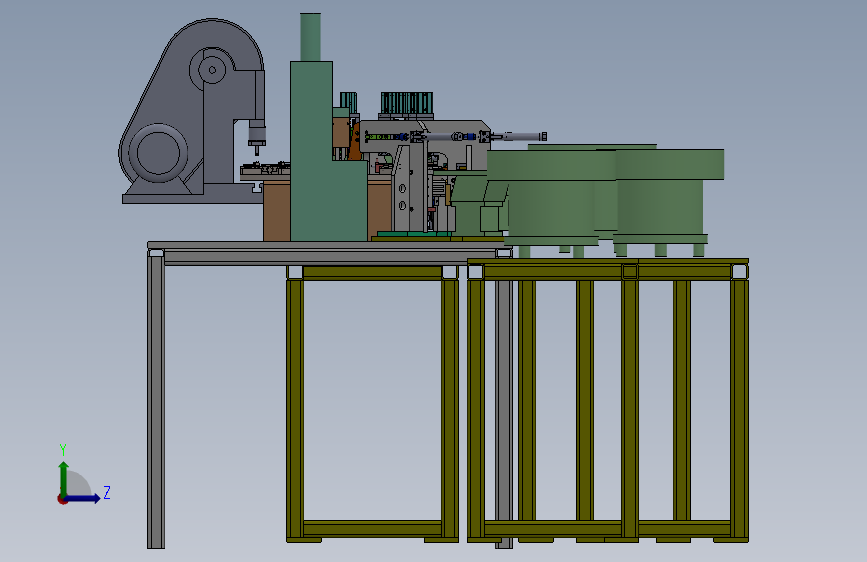Click the blue Z axis arrow of the triad
This screenshot has height=562, width=867.
point(83,498)
